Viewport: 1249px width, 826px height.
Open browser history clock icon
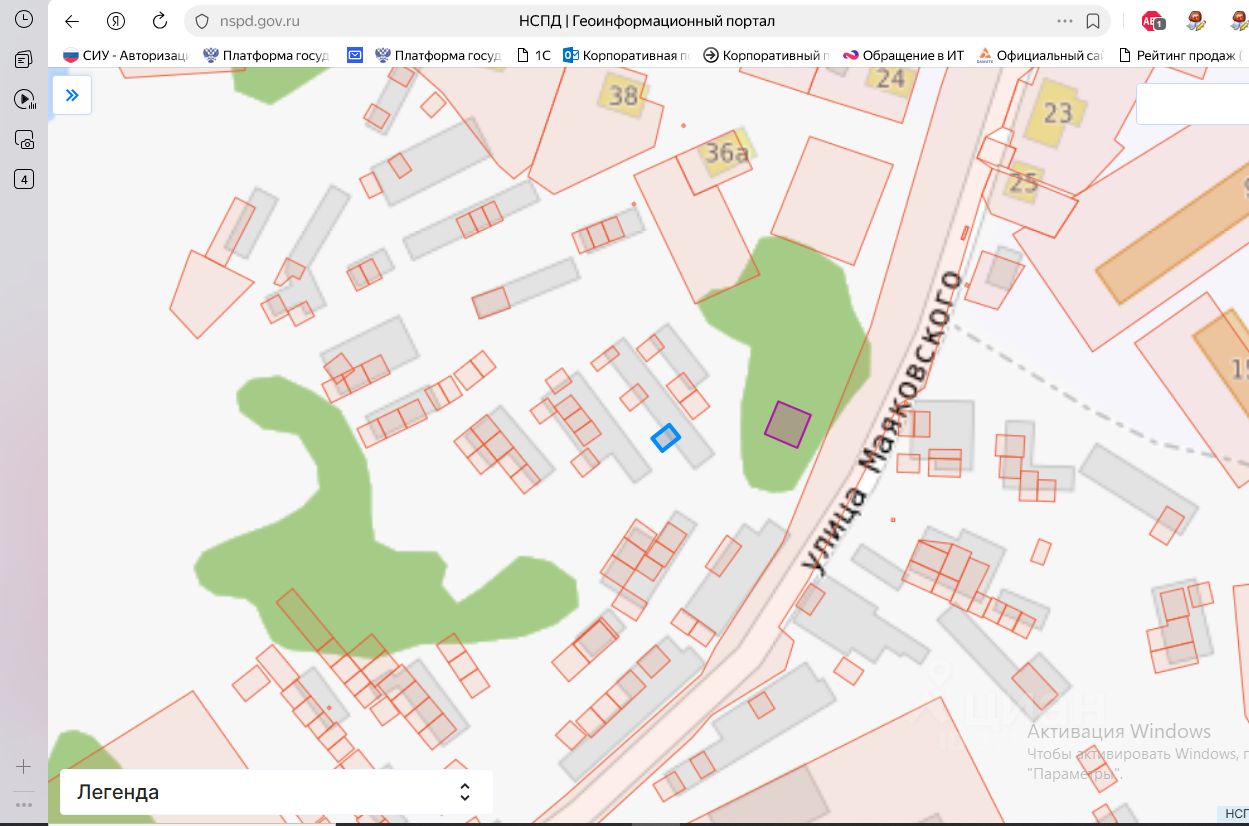pos(24,19)
